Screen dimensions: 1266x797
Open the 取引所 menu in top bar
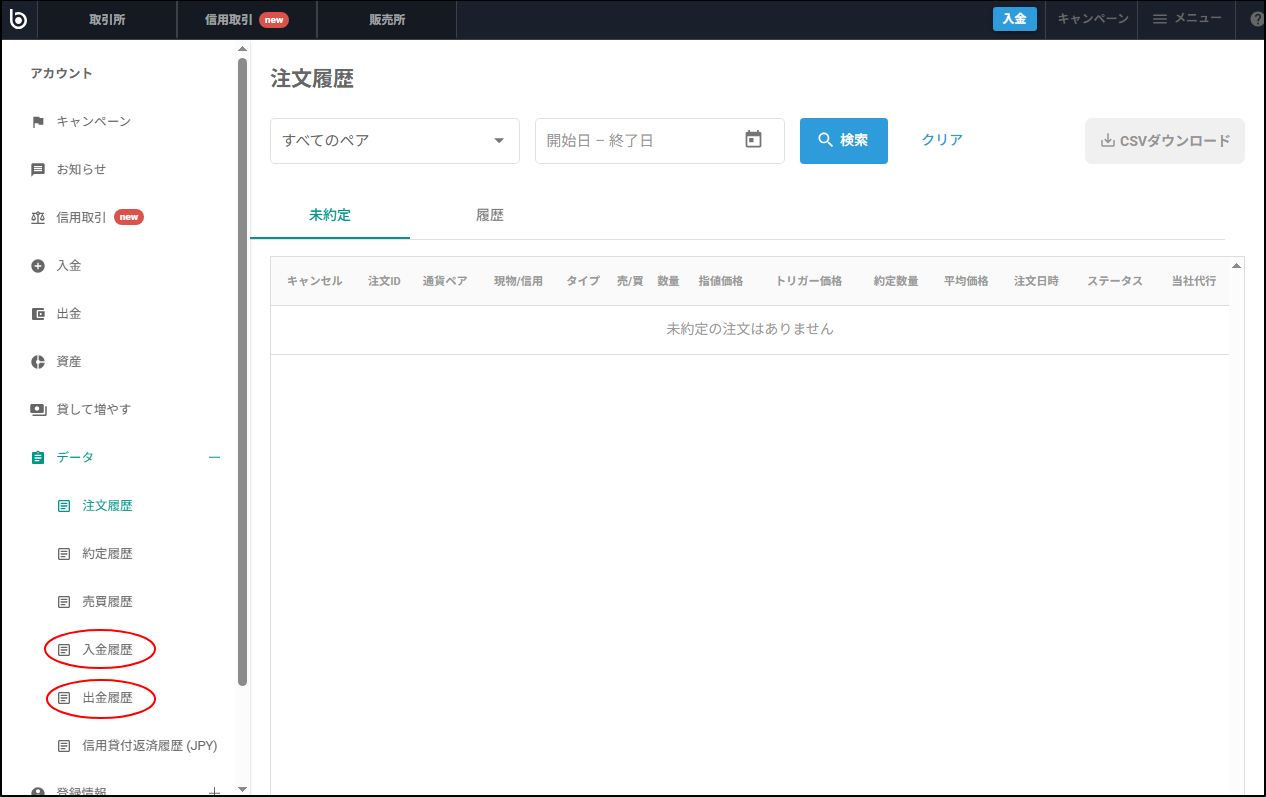107,19
